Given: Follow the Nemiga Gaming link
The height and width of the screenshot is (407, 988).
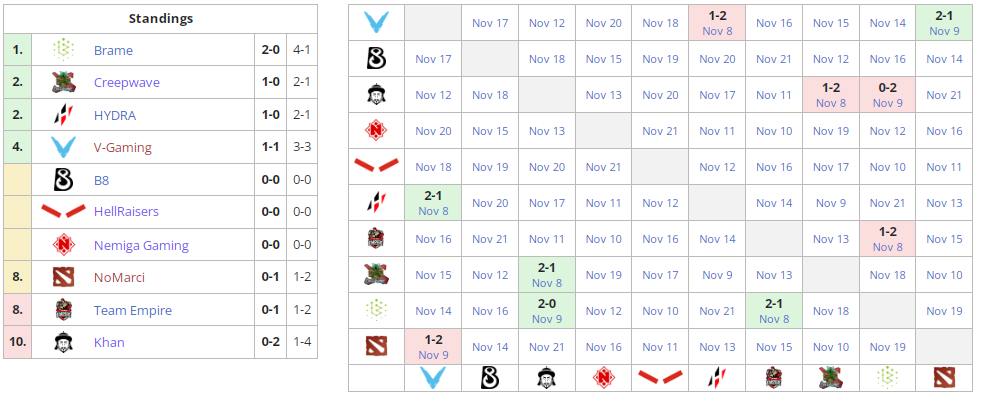Looking at the screenshot, I should pos(141,245).
